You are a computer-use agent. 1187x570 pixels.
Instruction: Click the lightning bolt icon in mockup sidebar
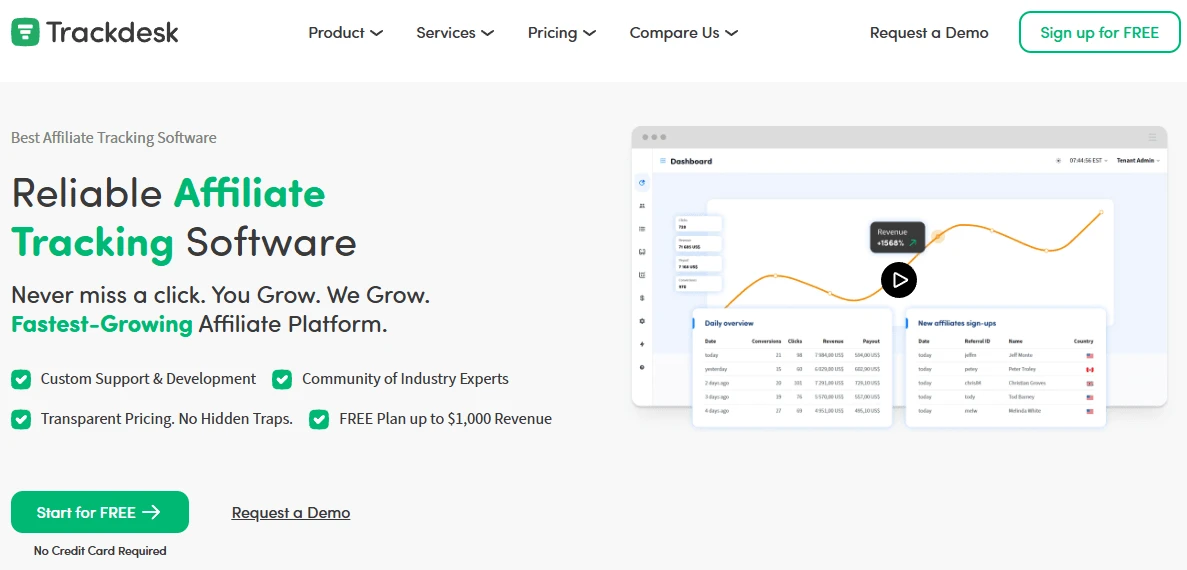tap(642, 344)
